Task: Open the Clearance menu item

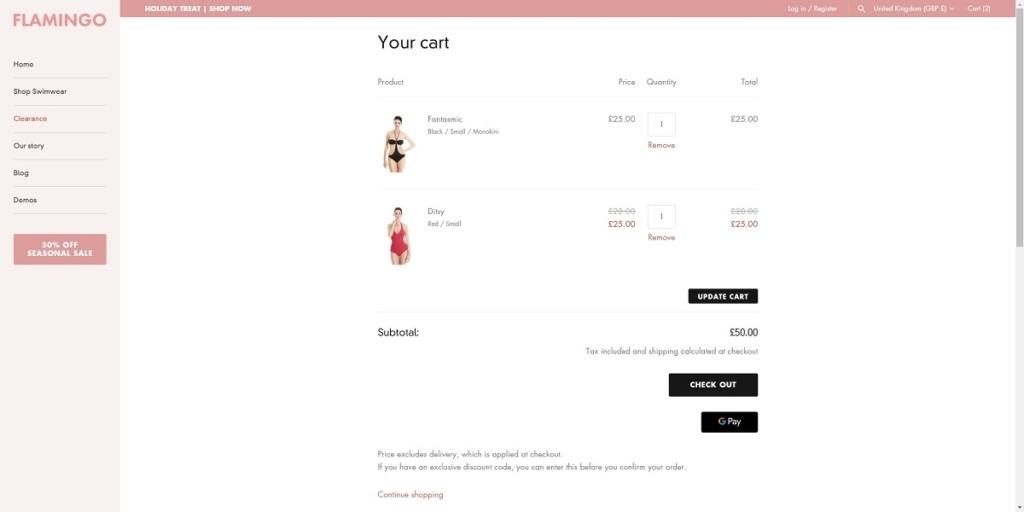Action: pyautogui.click(x=30, y=118)
